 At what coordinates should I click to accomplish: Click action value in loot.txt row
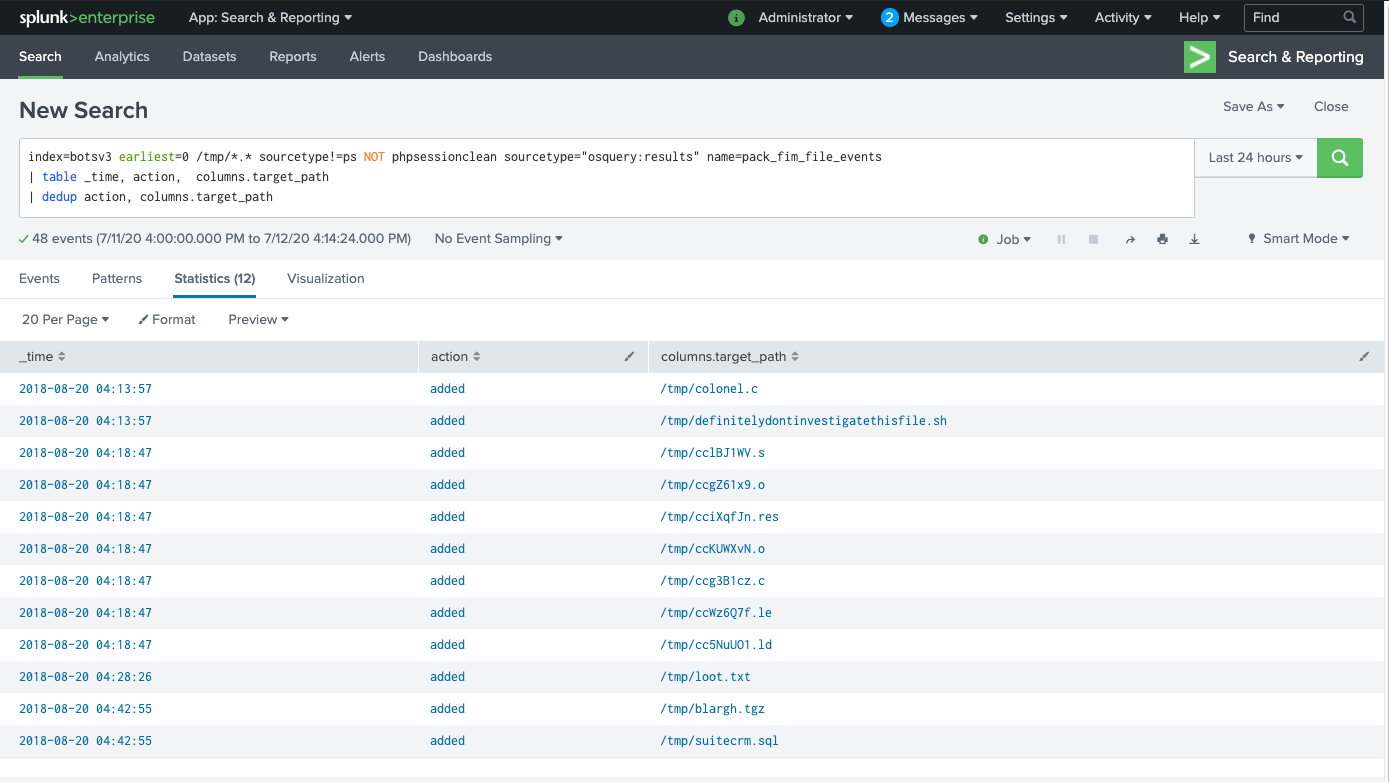448,677
